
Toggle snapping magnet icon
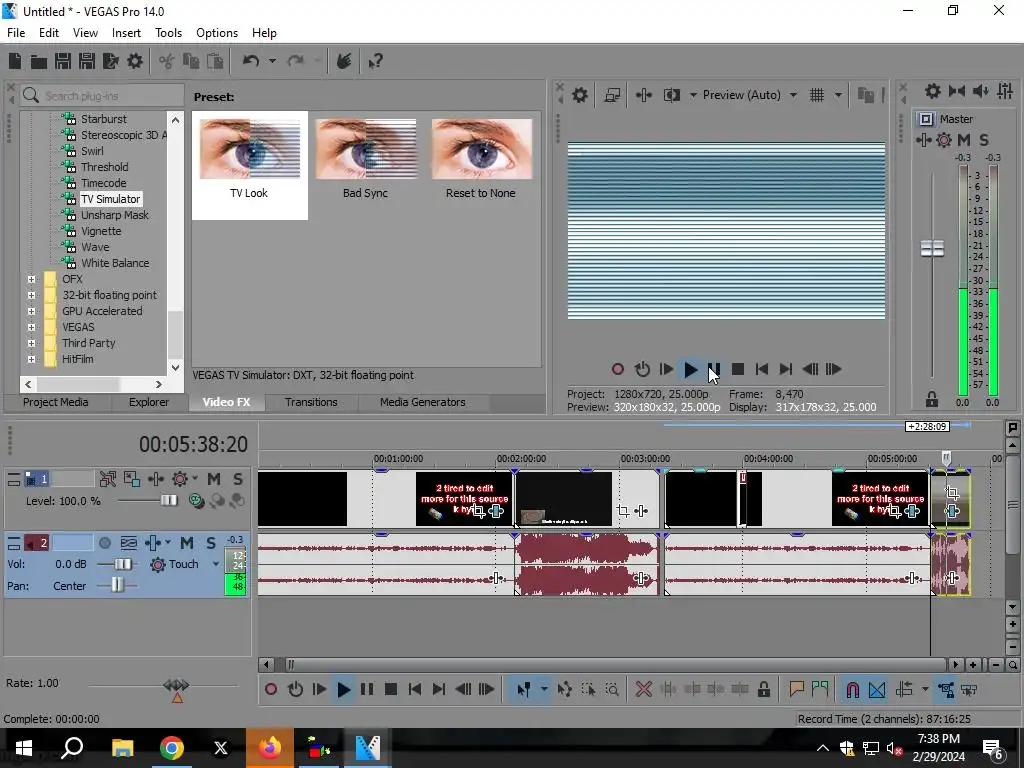click(852, 689)
